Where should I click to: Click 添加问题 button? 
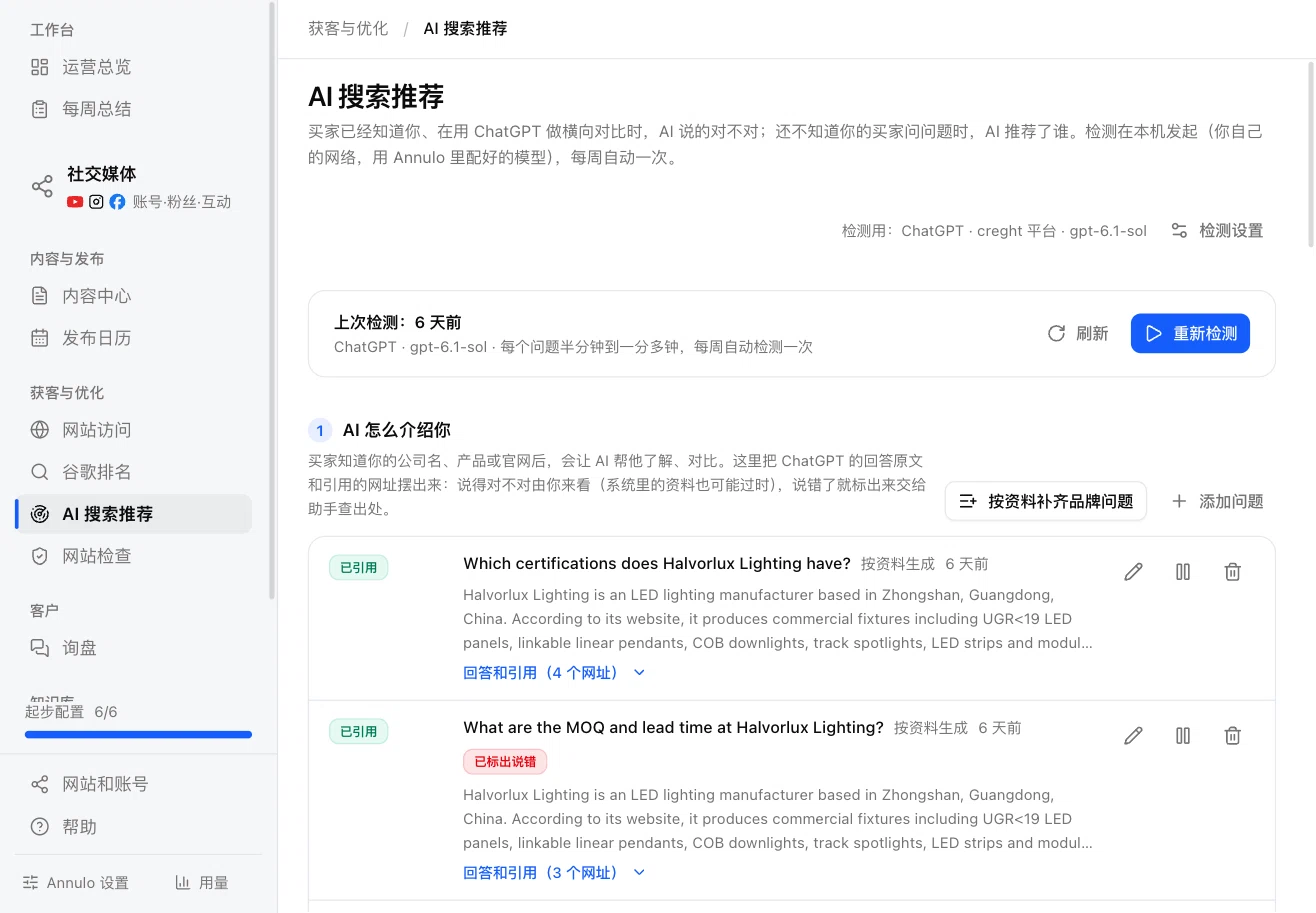[1217, 501]
